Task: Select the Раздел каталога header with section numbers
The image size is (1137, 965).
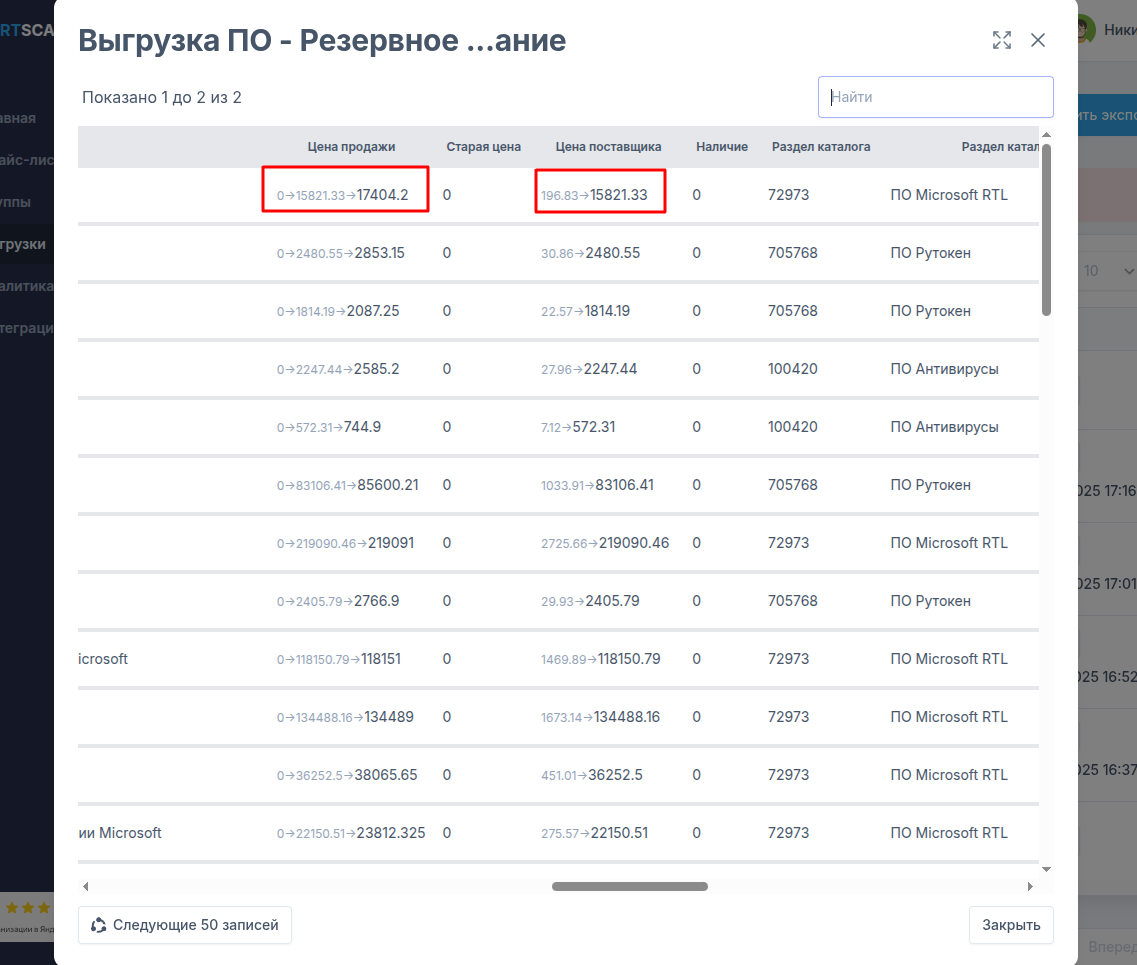Action: point(820,147)
